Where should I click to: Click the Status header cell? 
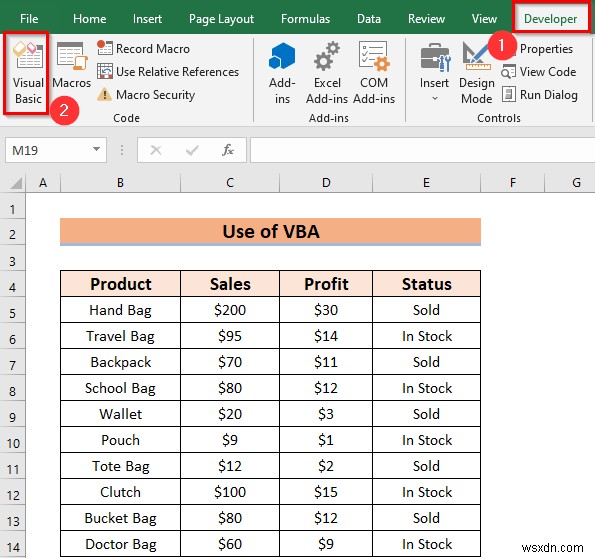point(427,284)
